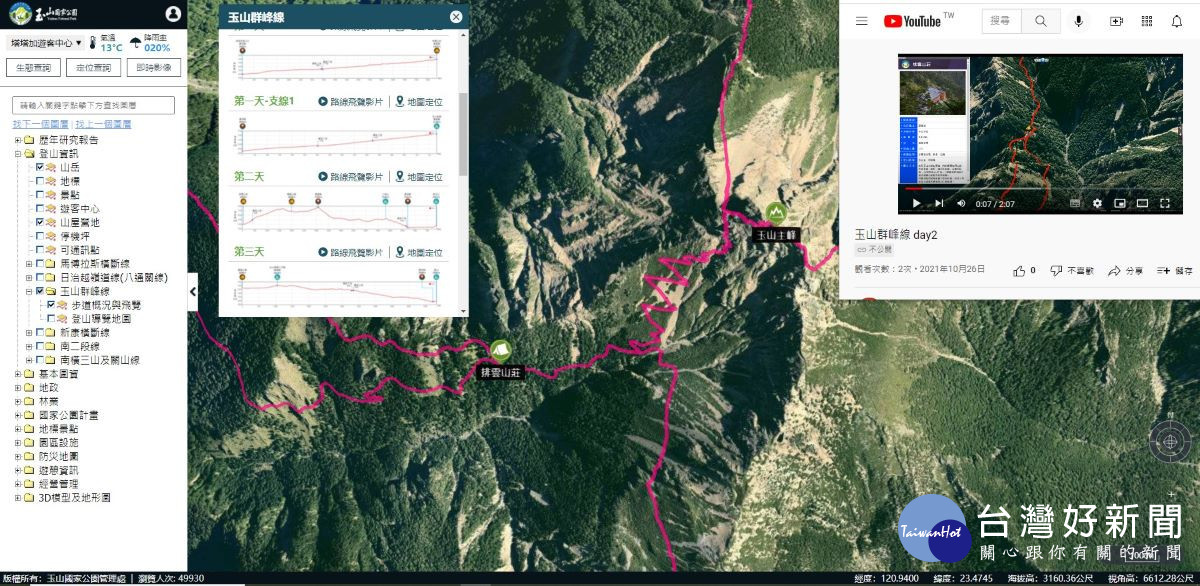Click the 第二天 elevation profile chart
The width and height of the screenshot is (1200, 586).
(x=340, y=212)
